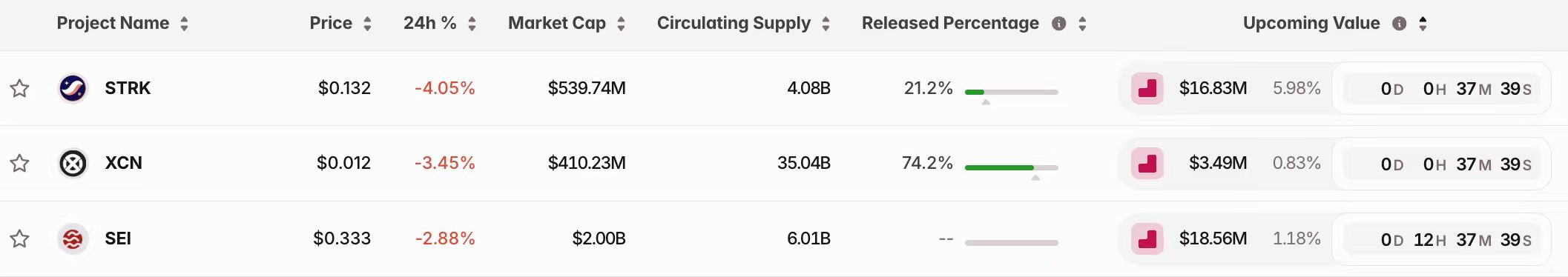Mark SEI as favorite via the star
Image resolution: width=1568 pixels, height=277 pixels.
coord(19,238)
